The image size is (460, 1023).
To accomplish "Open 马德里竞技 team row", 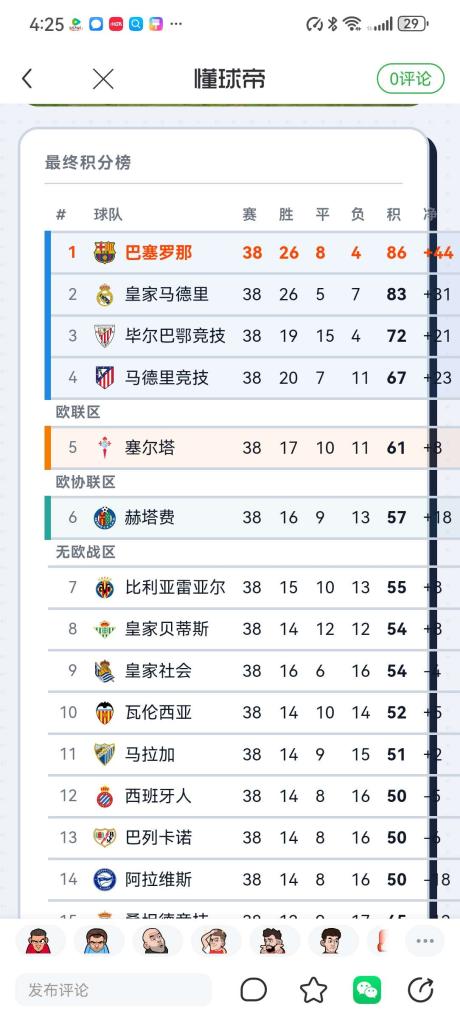I will click(252, 378).
